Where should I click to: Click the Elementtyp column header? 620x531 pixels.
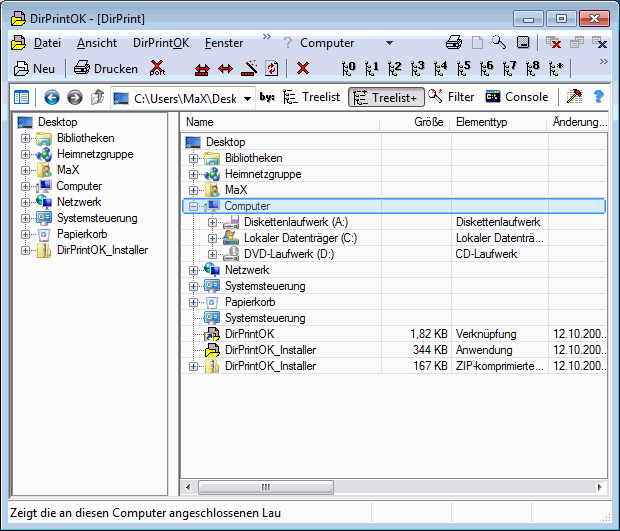498,122
